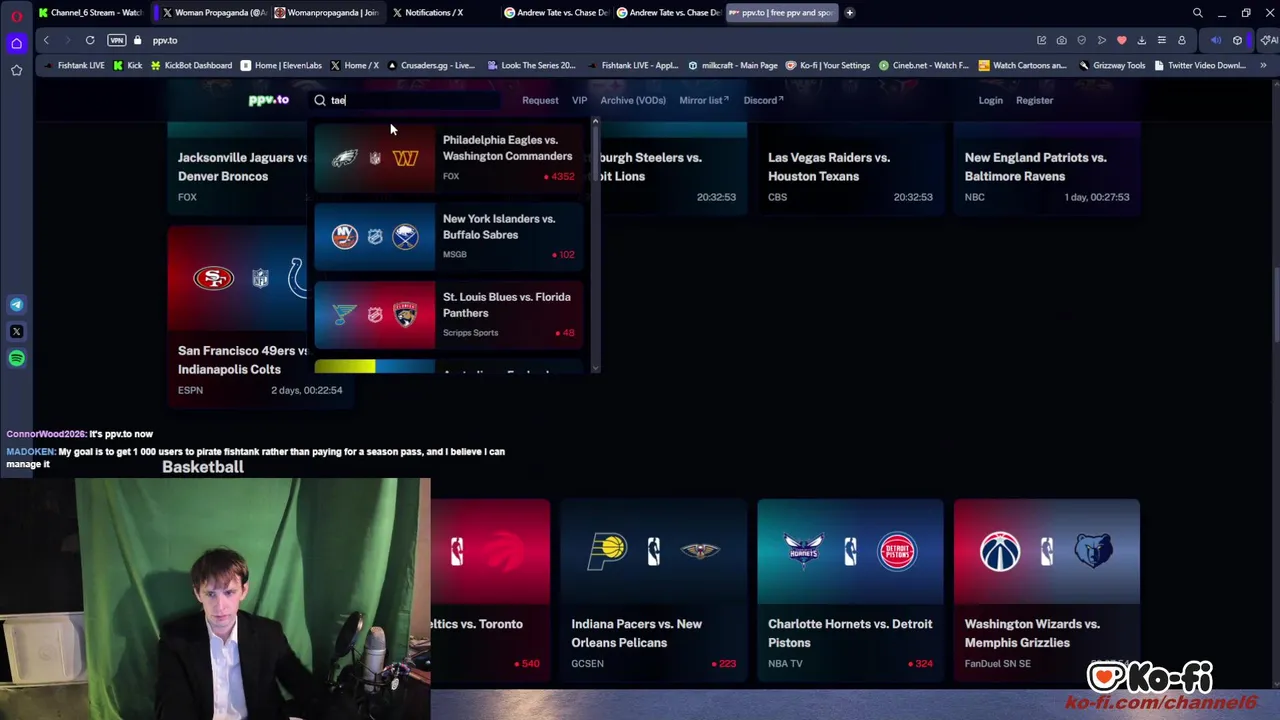The height and width of the screenshot is (720, 1280).
Task: Click the Register link
Action: (1034, 100)
